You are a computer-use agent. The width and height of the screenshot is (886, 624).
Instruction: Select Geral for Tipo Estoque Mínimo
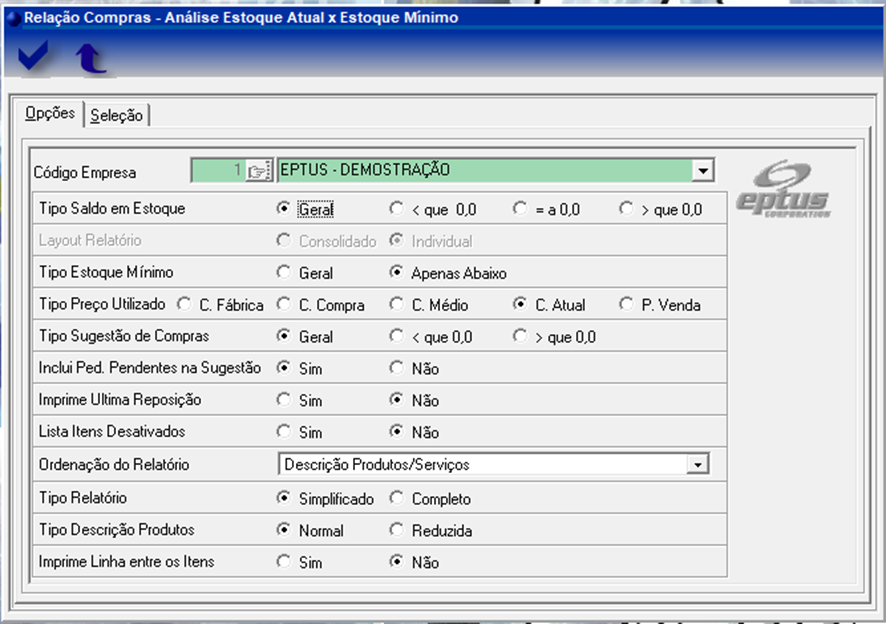coord(283,273)
